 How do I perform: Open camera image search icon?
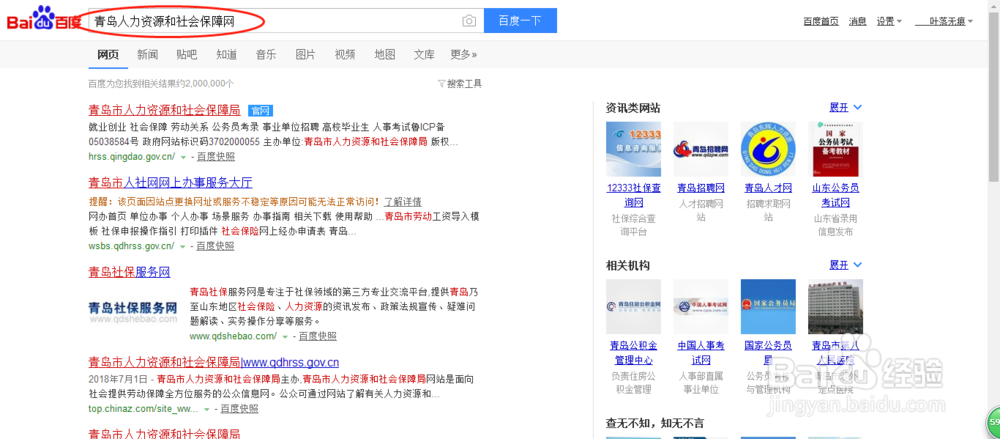(x=469, y=21)
